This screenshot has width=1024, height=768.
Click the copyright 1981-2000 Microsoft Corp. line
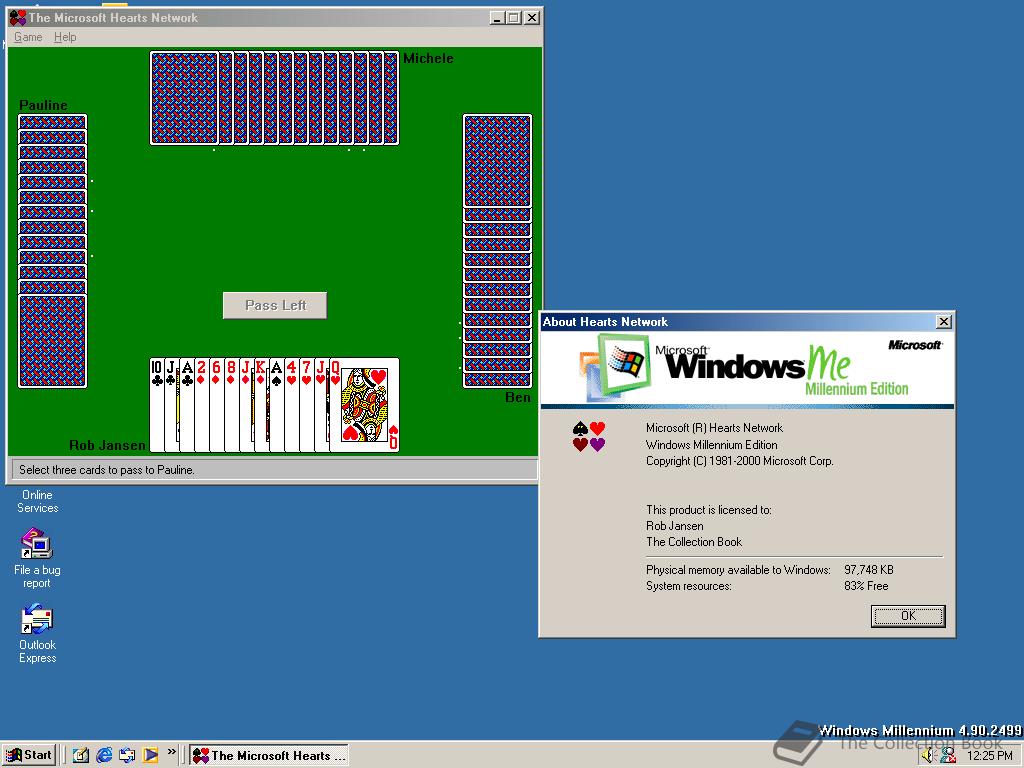(x=740, y=461)
